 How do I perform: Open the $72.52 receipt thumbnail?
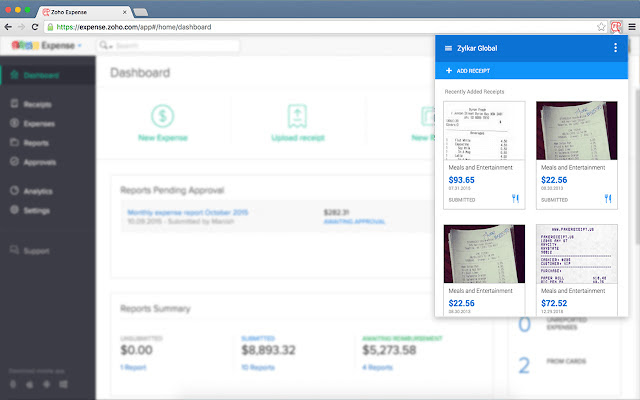(576, 254)
